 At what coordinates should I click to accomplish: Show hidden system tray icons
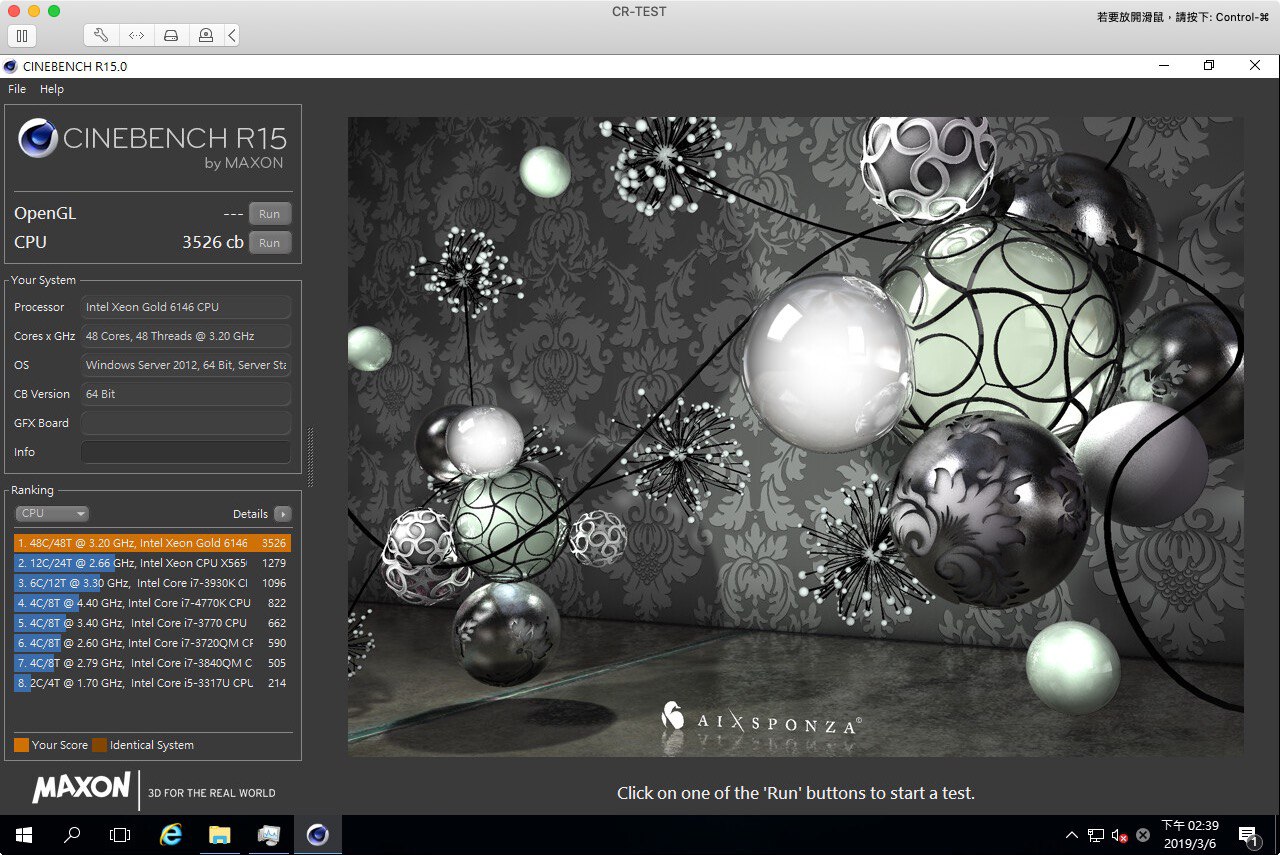pos(1072,835)
